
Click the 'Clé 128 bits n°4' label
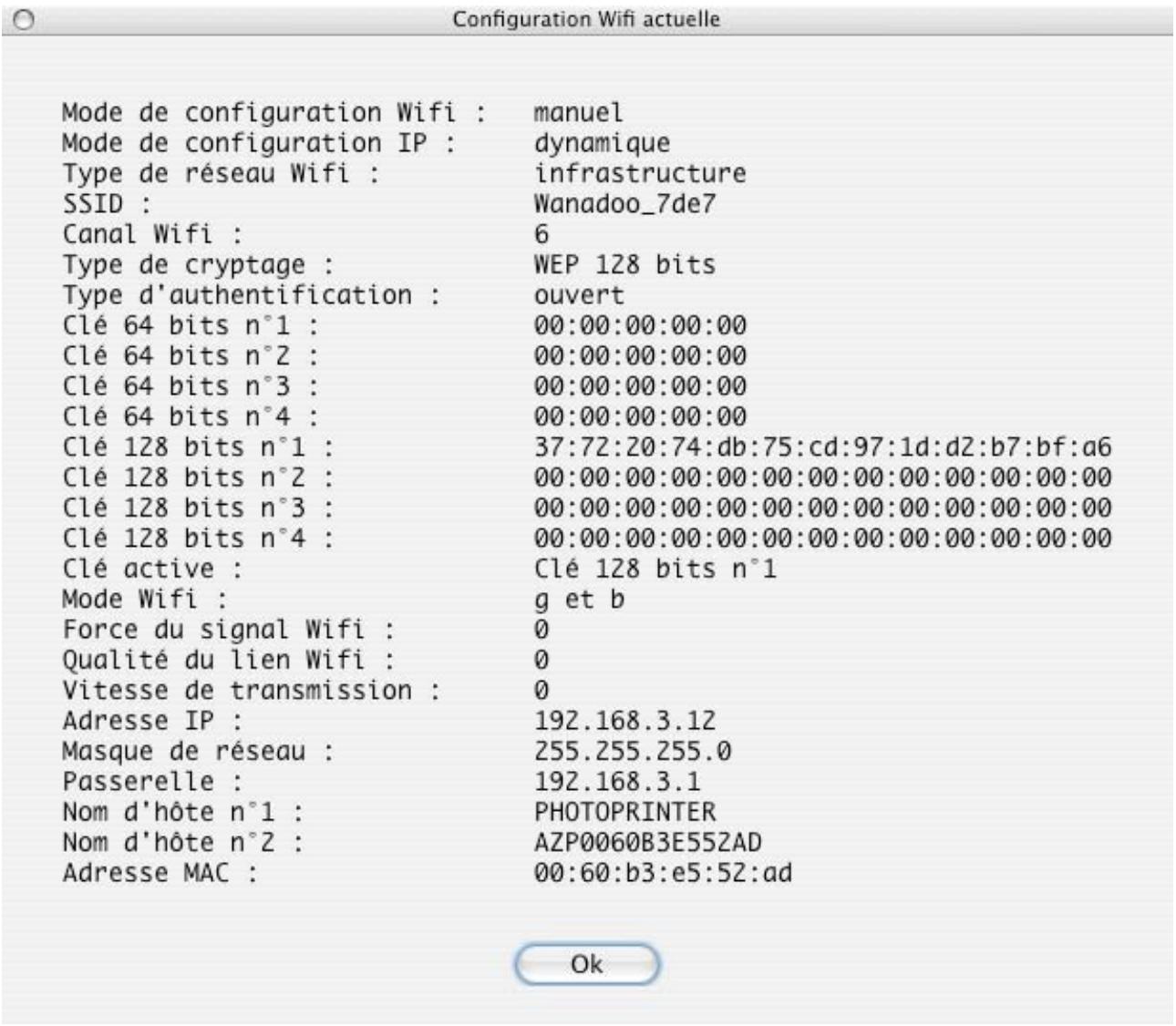(198, 538)
